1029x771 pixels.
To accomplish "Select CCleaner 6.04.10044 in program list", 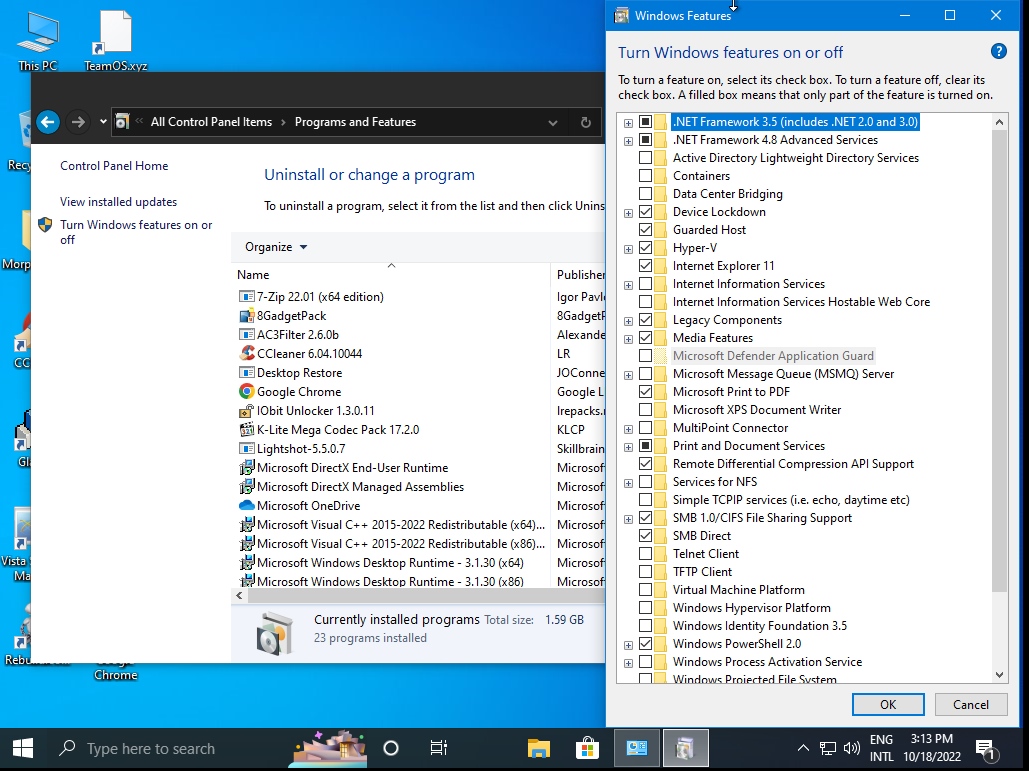I will click(309, 354).
